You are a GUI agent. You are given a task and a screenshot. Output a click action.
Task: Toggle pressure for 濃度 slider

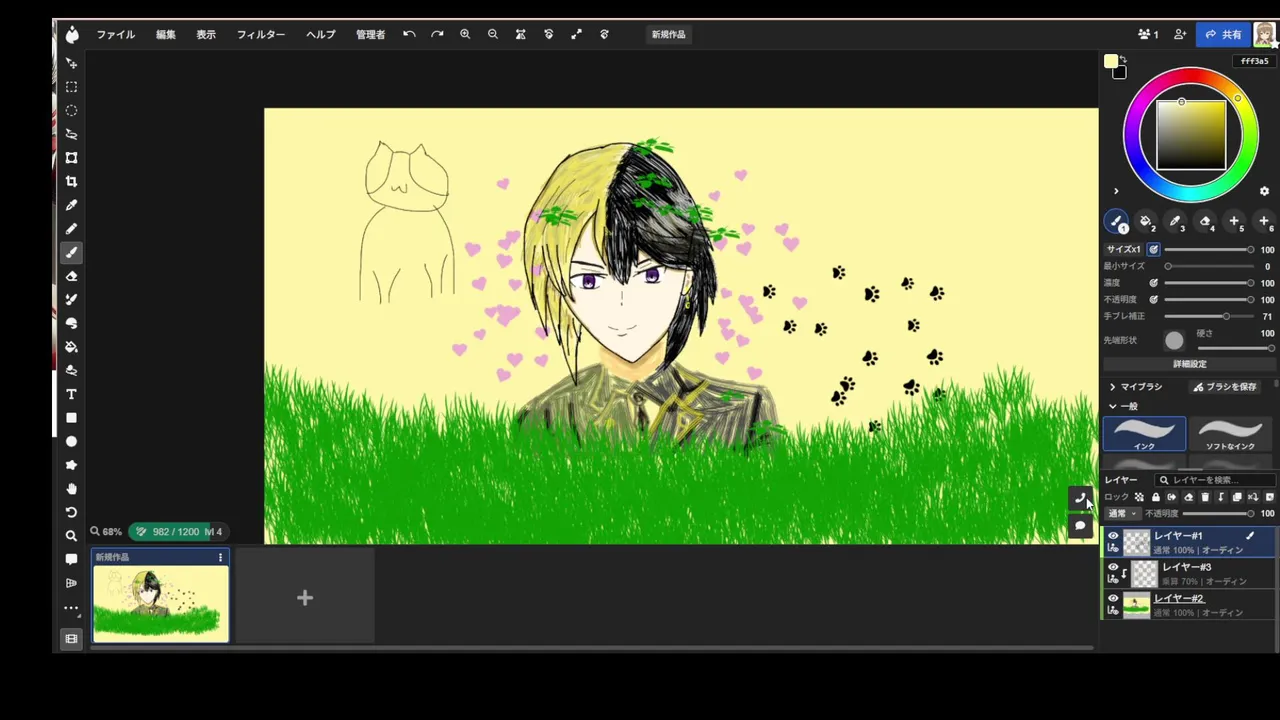click(x=1153, y=283)
